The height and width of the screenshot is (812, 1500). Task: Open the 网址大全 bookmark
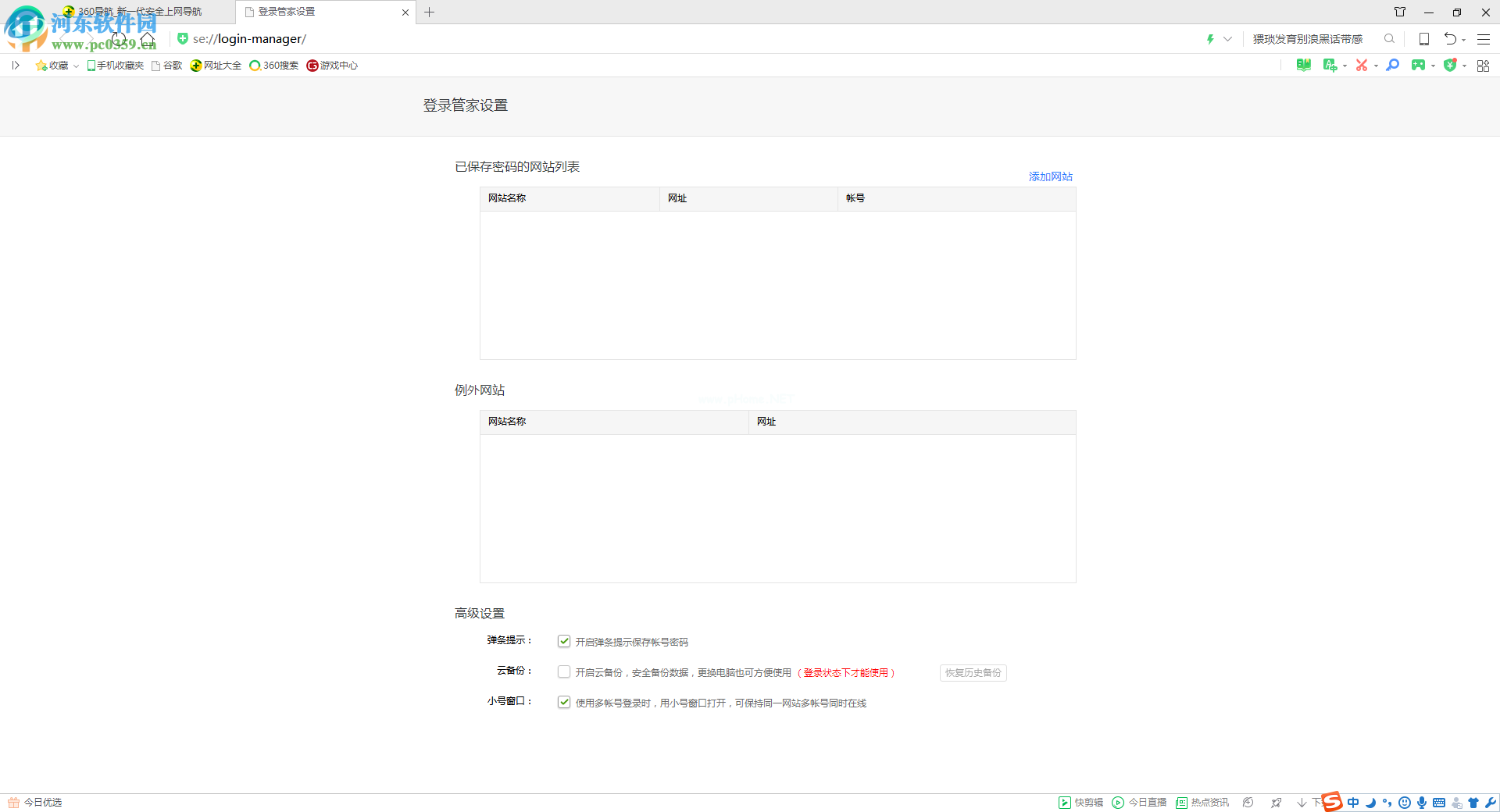(x=216, y=66)
